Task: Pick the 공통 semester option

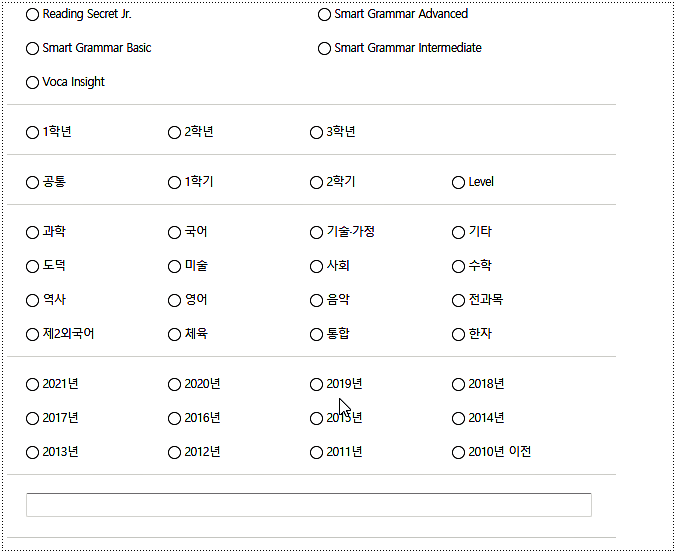Action: tap(33, 183)
